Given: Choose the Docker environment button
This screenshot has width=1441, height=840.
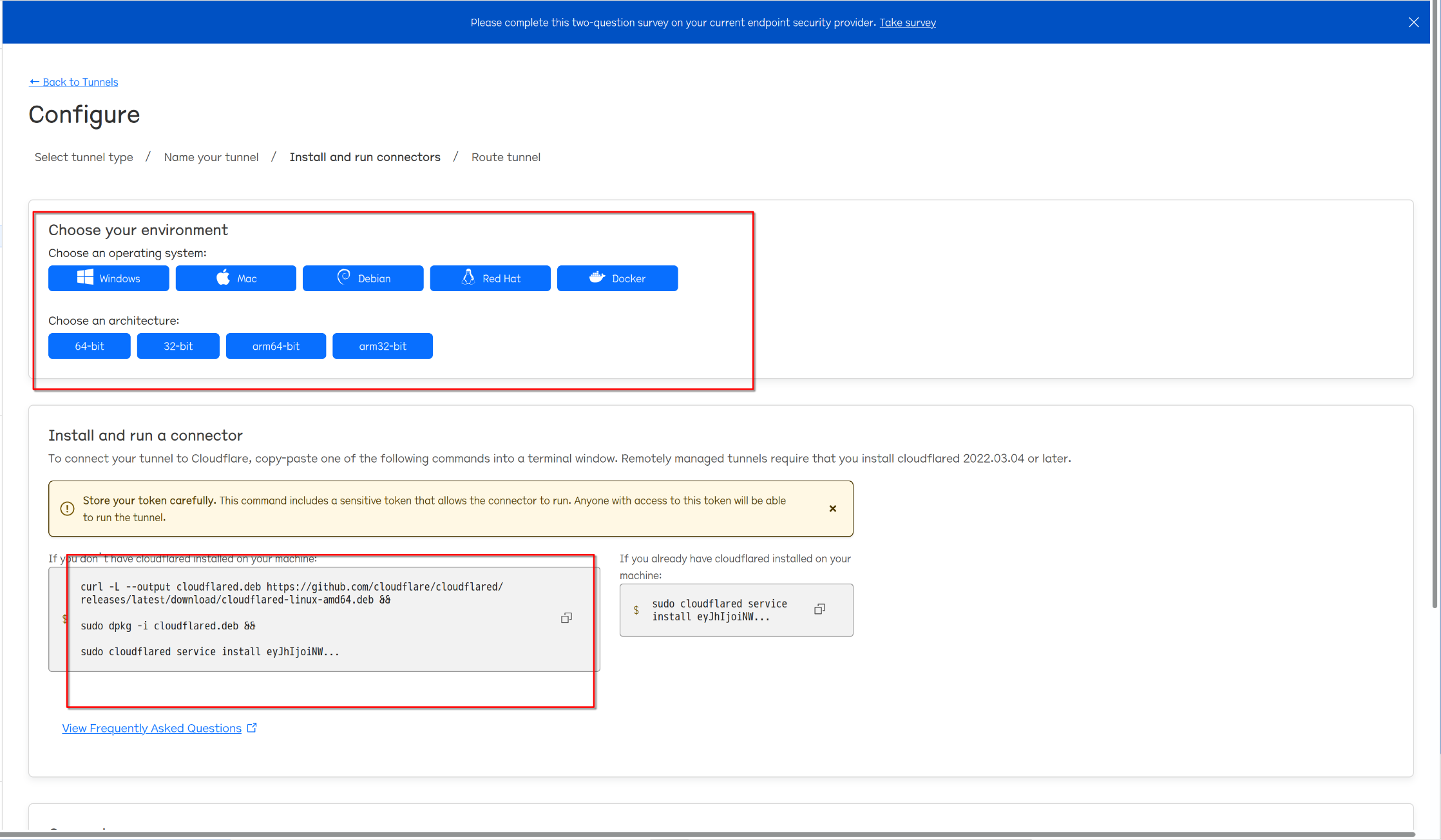Looking at the screenshot, I should pos(617,278).
